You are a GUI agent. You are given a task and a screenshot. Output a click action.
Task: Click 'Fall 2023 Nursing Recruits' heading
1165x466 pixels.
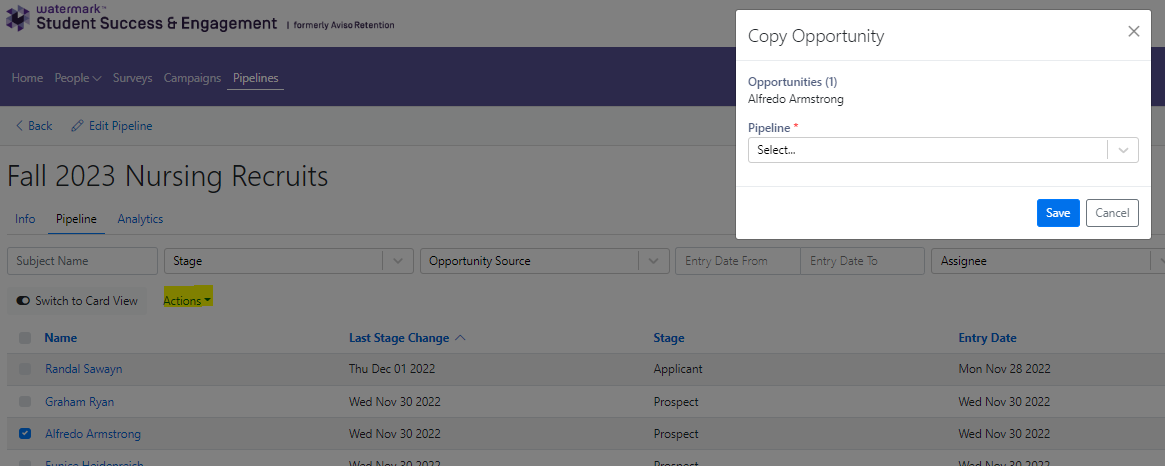tap(168, 176)
